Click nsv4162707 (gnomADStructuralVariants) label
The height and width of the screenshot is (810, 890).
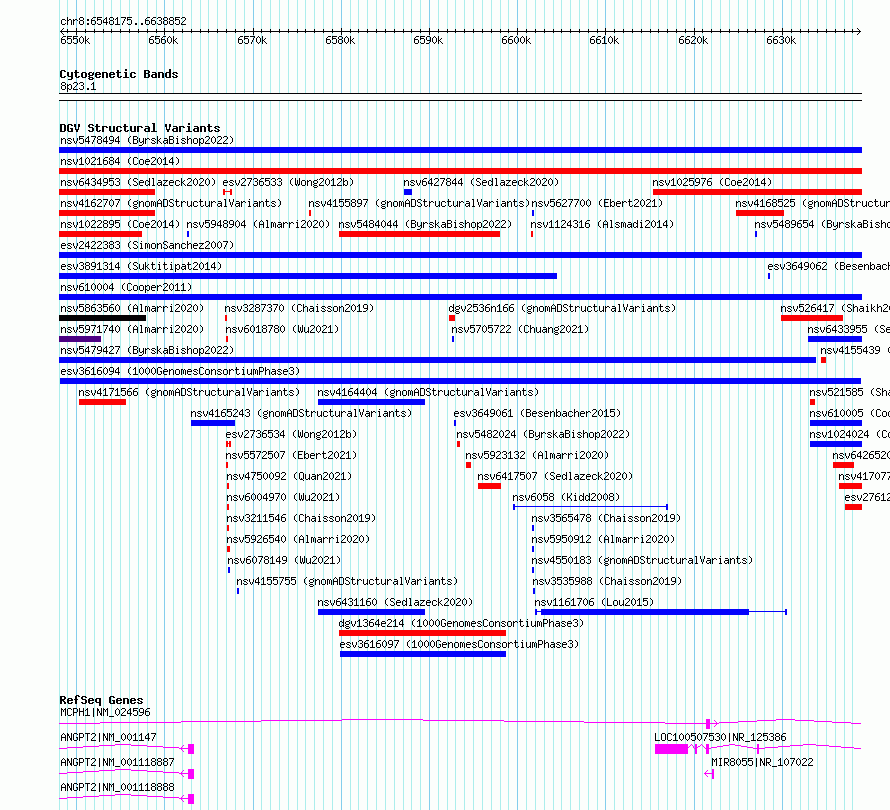pyautogui.click(x=171, y=203)
